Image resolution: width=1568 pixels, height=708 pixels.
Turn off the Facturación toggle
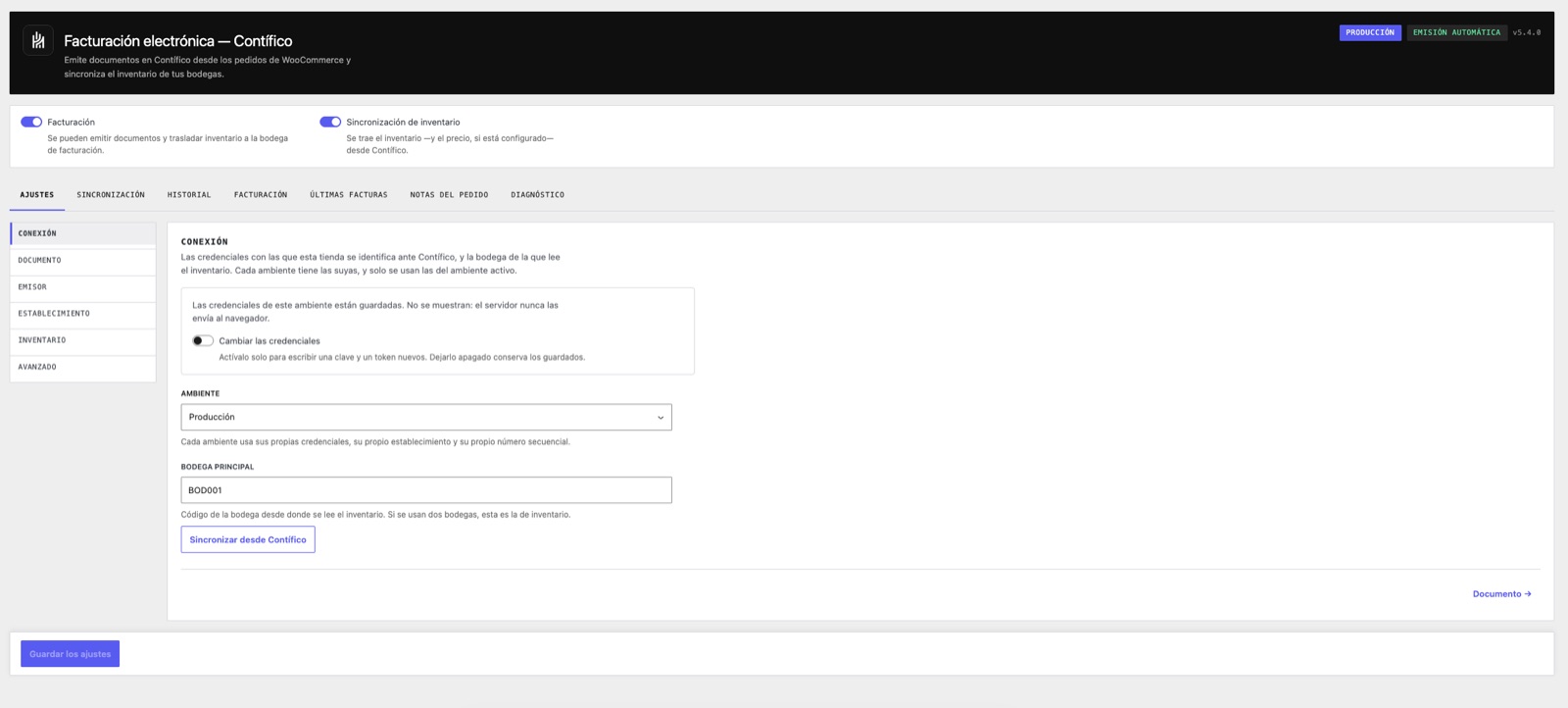point(31,123)
